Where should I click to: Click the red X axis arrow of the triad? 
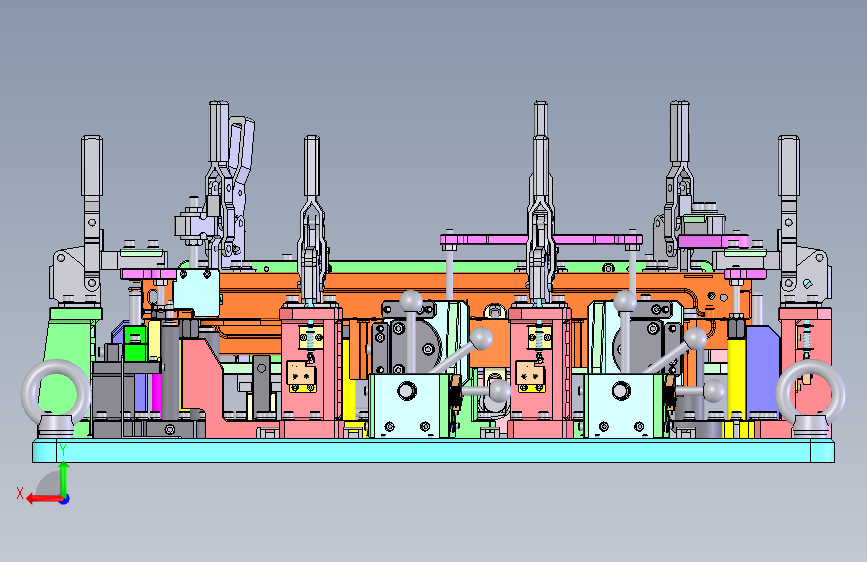point(43,499)
